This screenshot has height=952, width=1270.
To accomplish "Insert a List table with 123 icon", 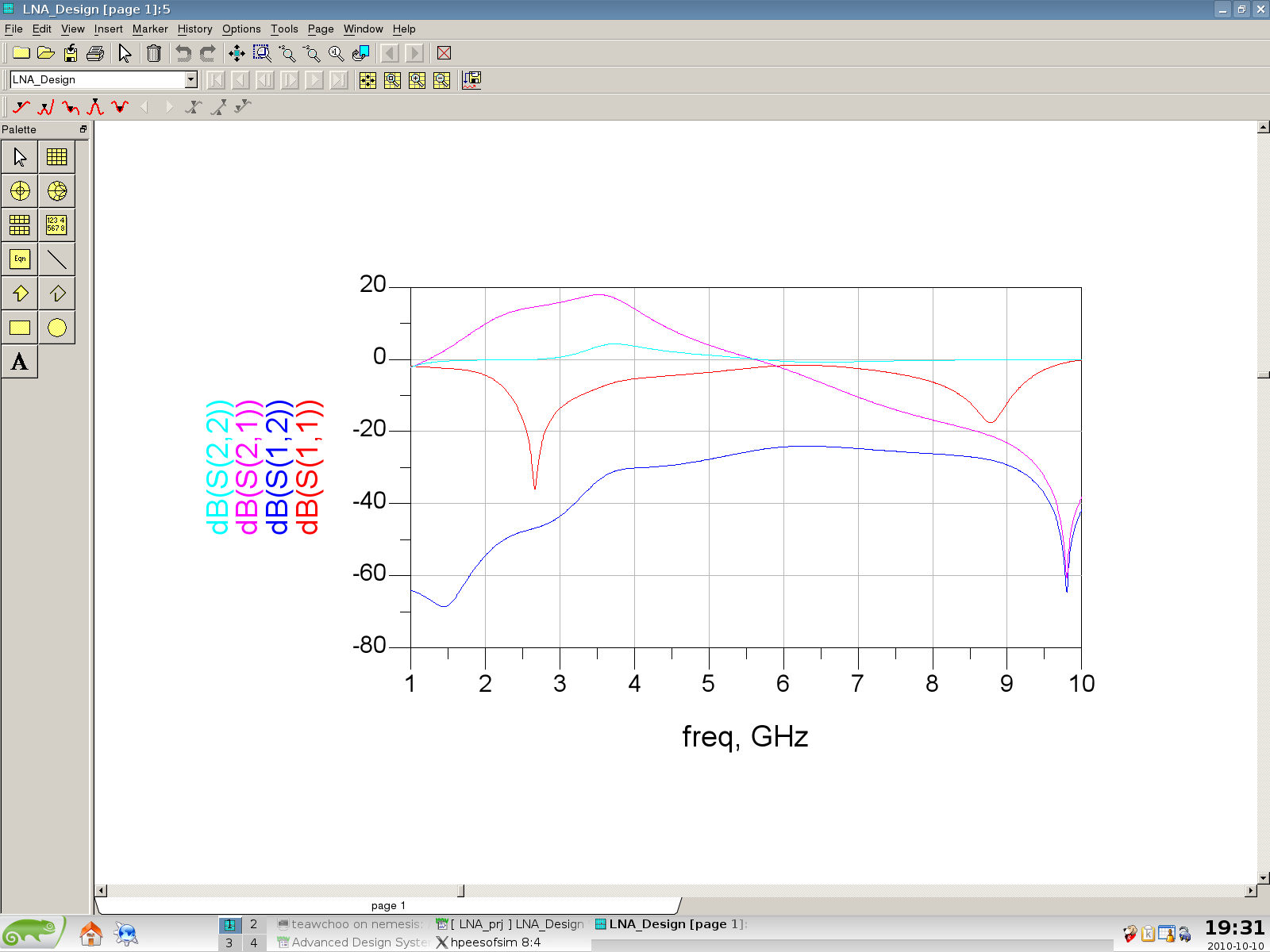I will point(56,225).
